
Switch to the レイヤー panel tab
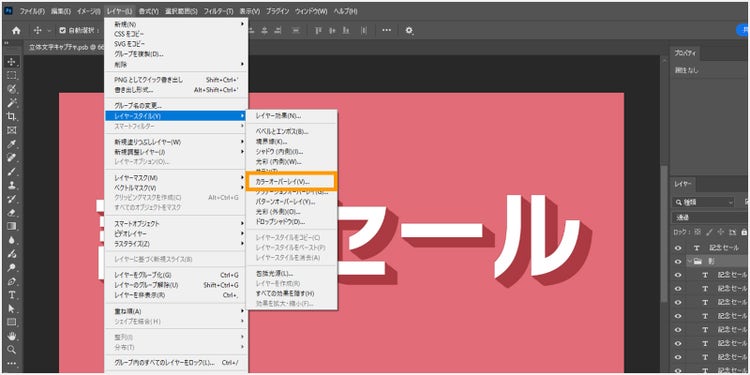point(682,184)
